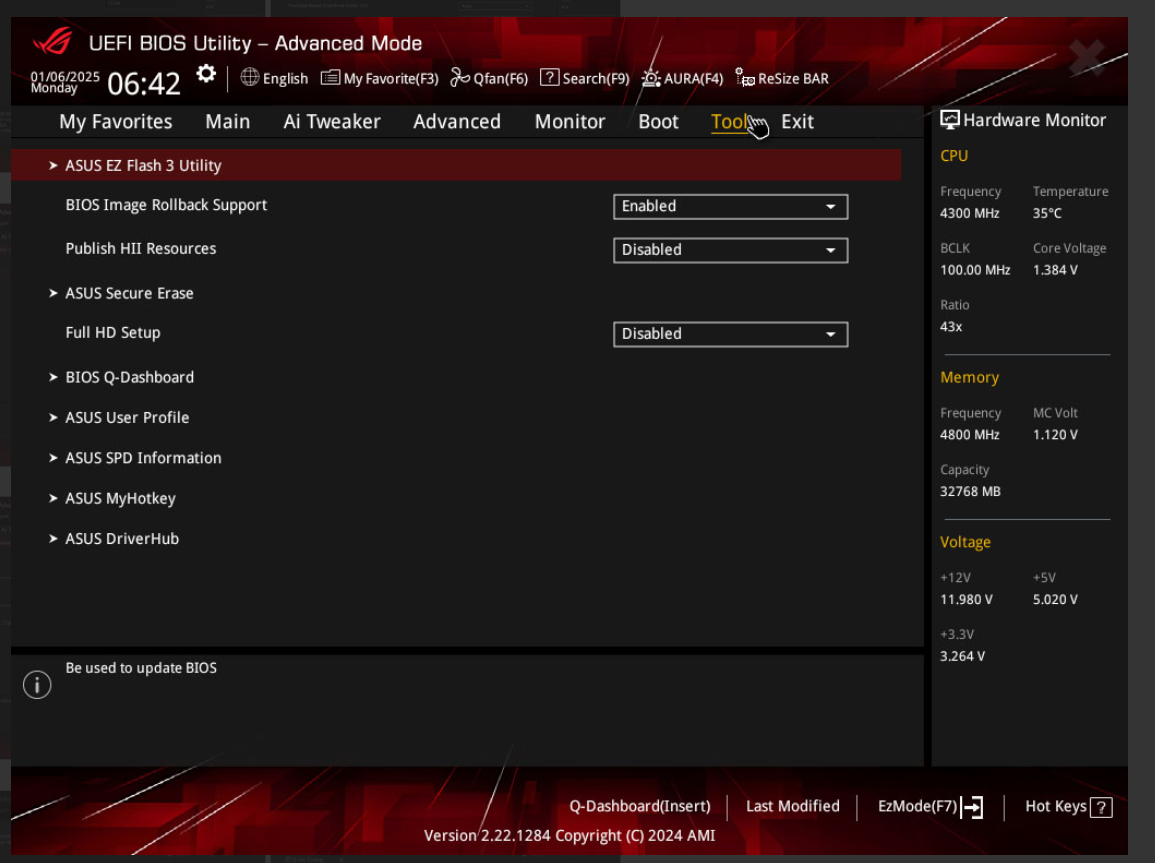The image size is (1155, 863).
Task: Switch to the Boot tab
Action: tap(659, 121)
